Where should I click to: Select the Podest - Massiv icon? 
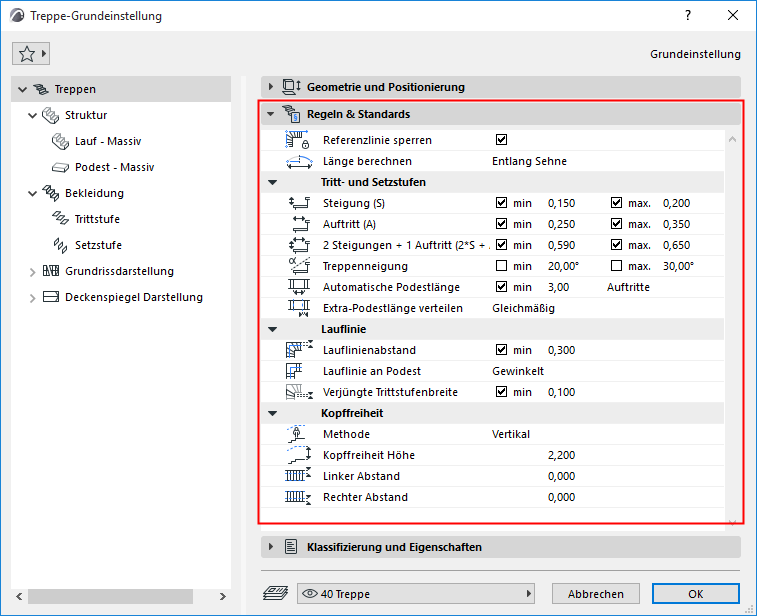(60, 168)
